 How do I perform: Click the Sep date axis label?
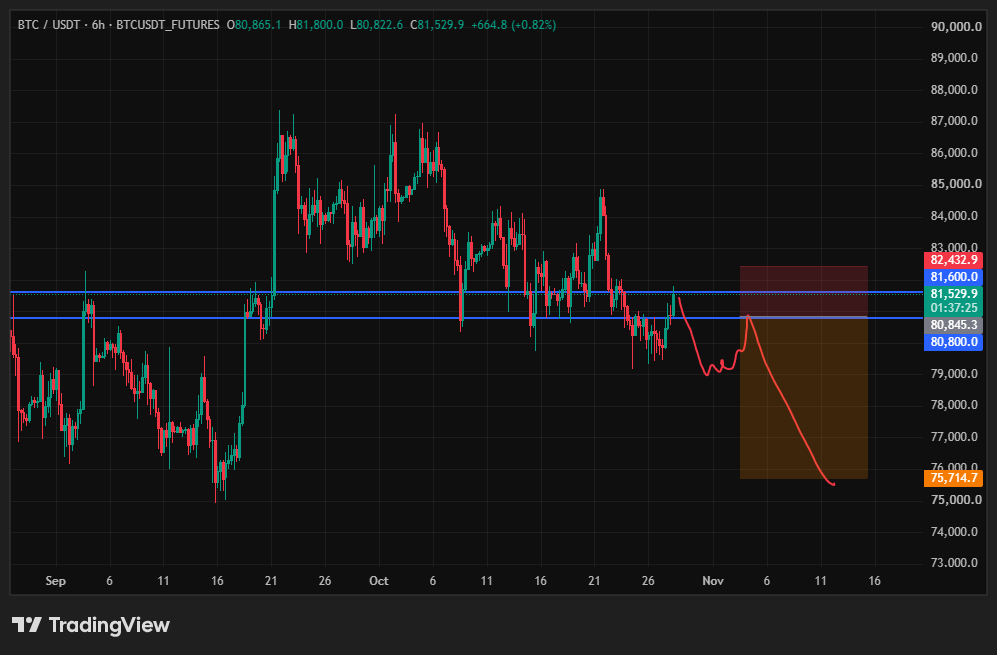click(55, 581)
